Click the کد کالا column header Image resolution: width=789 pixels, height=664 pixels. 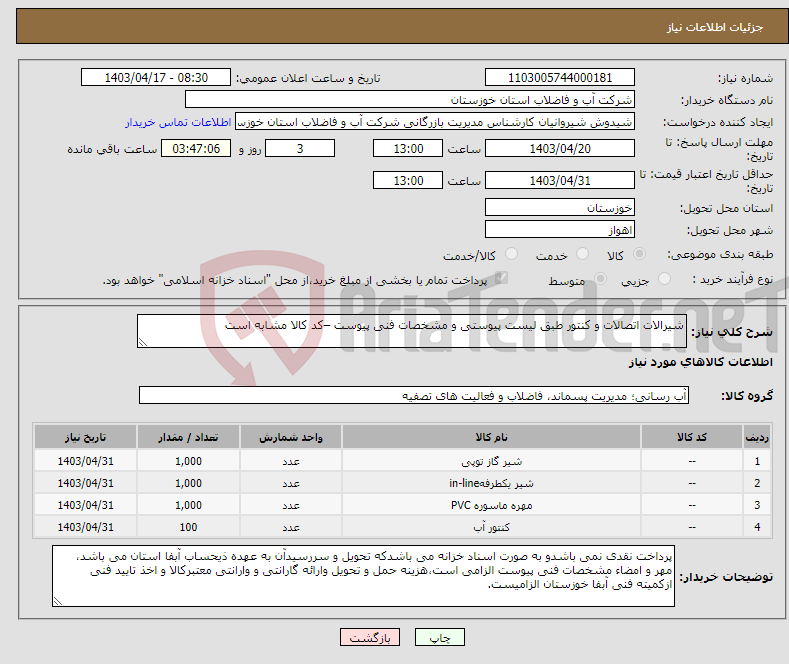pos(692,437)
